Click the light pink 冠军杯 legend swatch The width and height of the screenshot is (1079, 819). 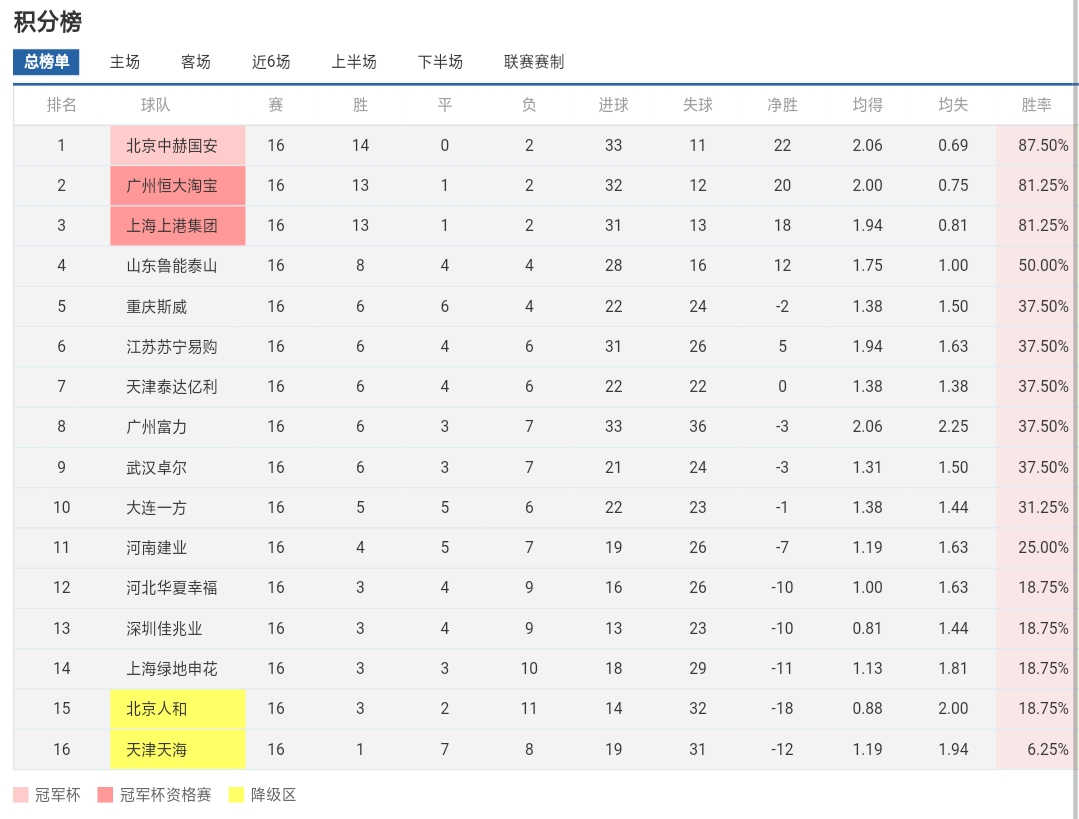[x=21, y=795]
